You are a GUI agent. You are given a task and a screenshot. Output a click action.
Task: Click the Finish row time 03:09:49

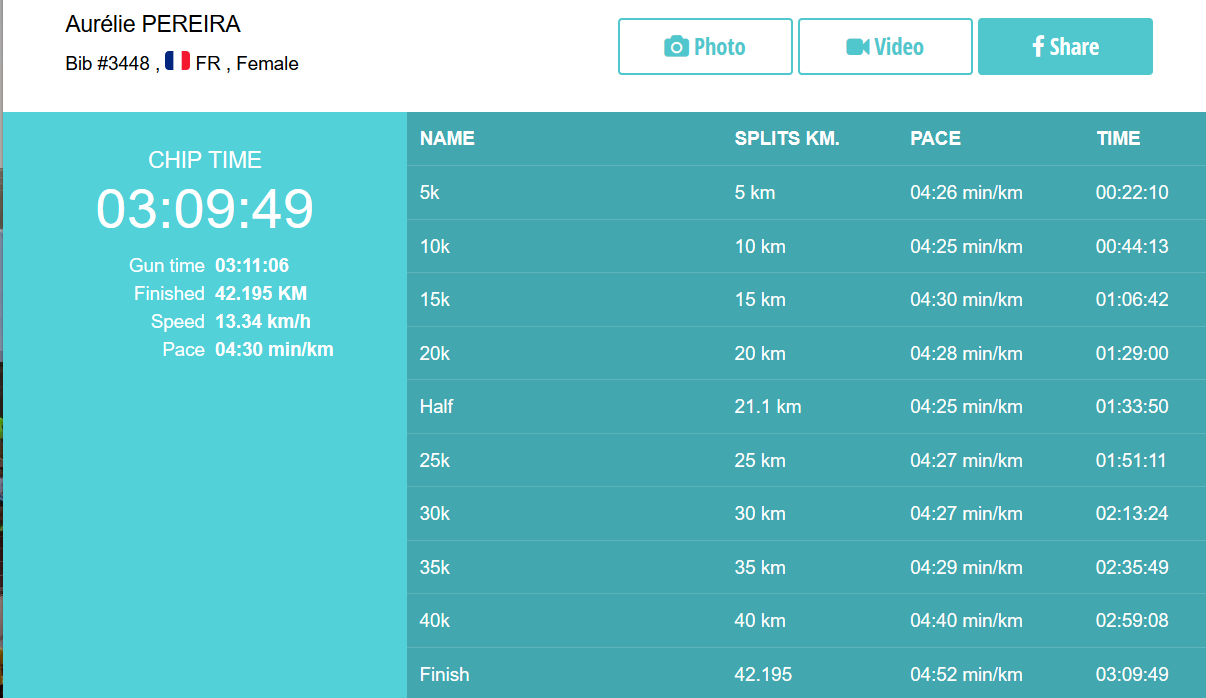[x=1132, y=675]
